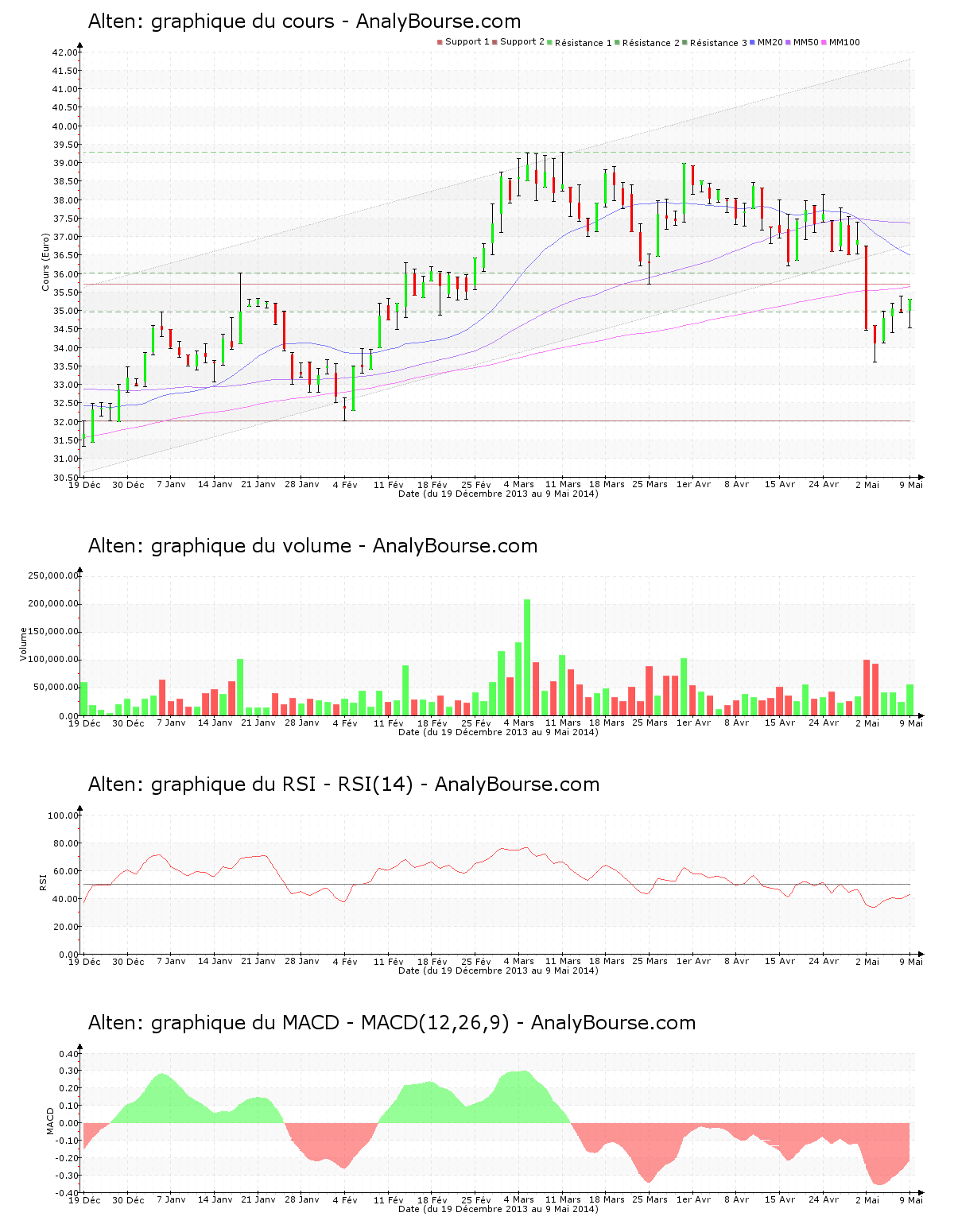Click the Résistance 2 legend color square

[x=617, y=42]
